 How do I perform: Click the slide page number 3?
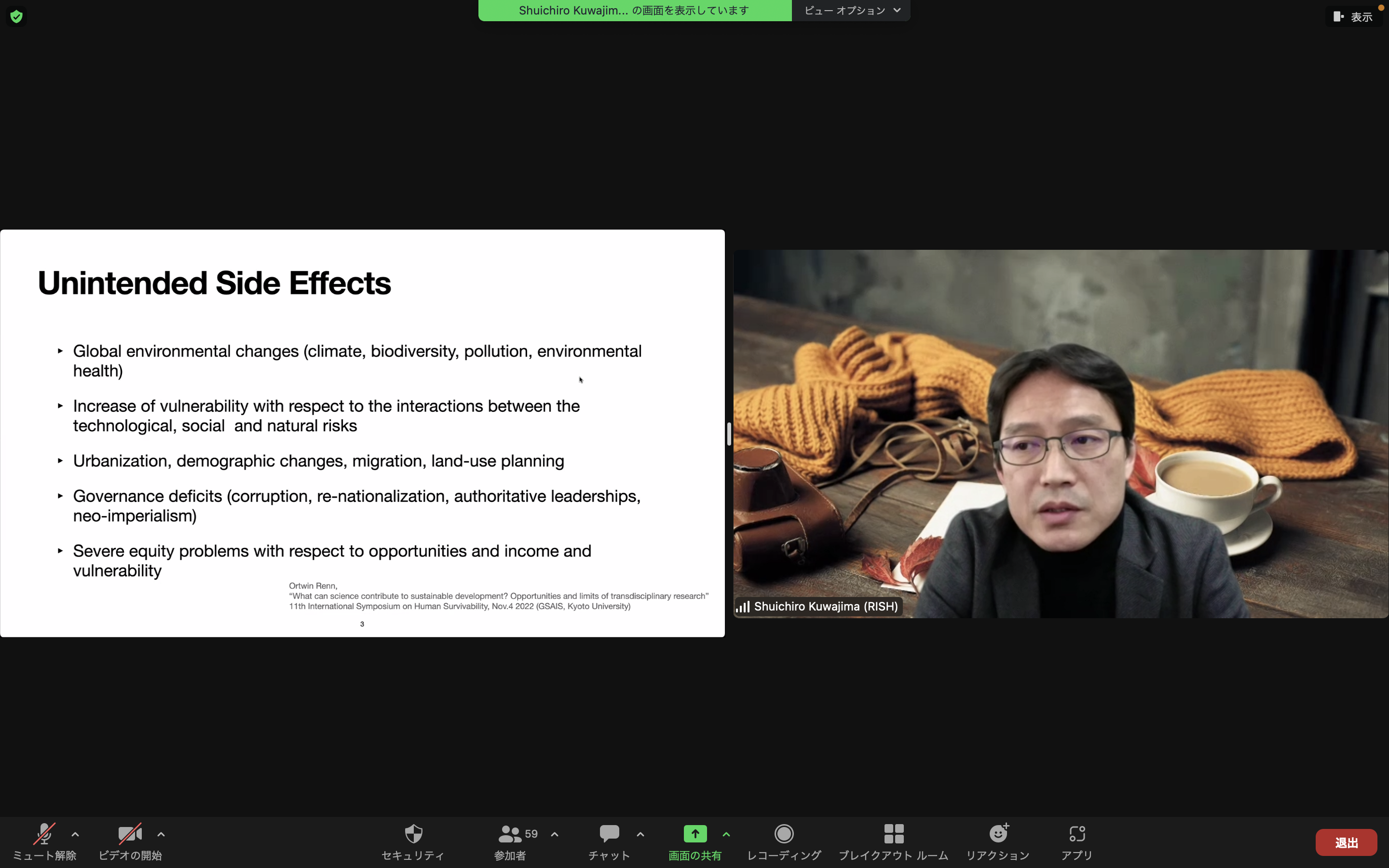click(362, 624)
